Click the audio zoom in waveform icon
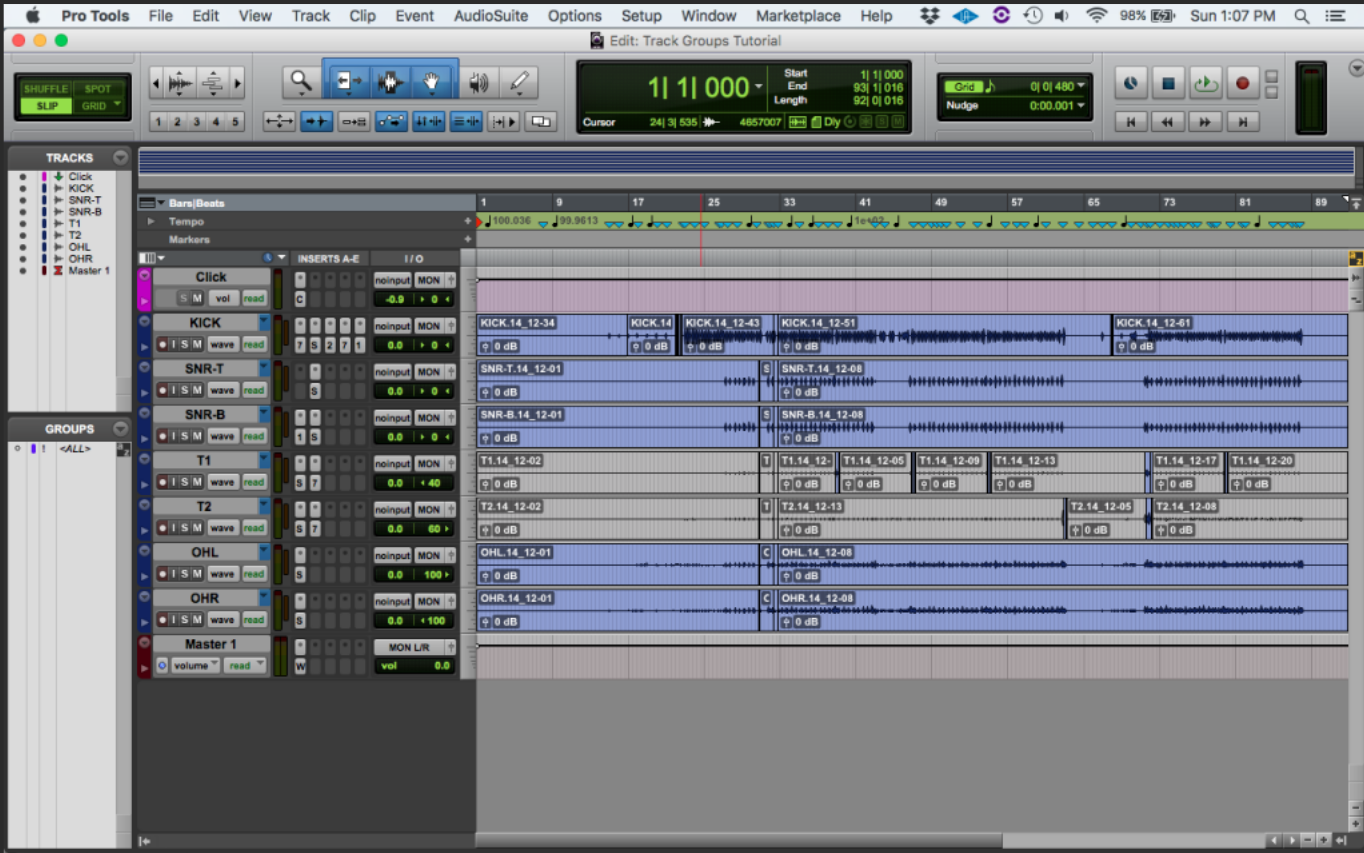The height and width of the screenshot is (853, 1364). (180, 83)
